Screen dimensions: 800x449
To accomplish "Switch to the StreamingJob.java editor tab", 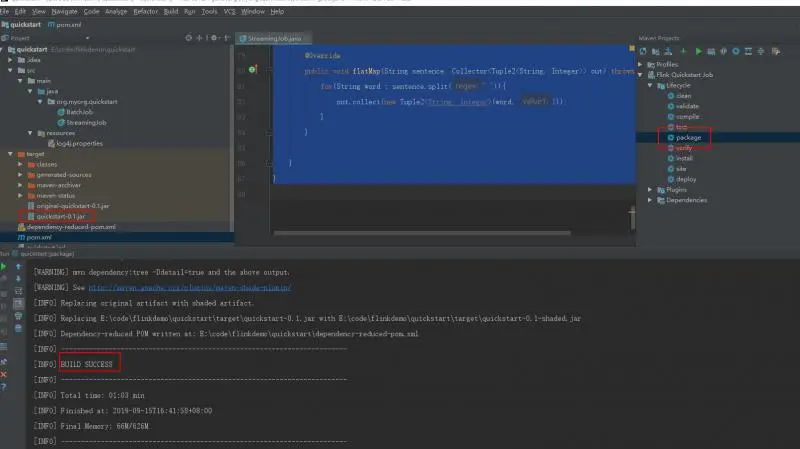I will (x=274, y=38).
